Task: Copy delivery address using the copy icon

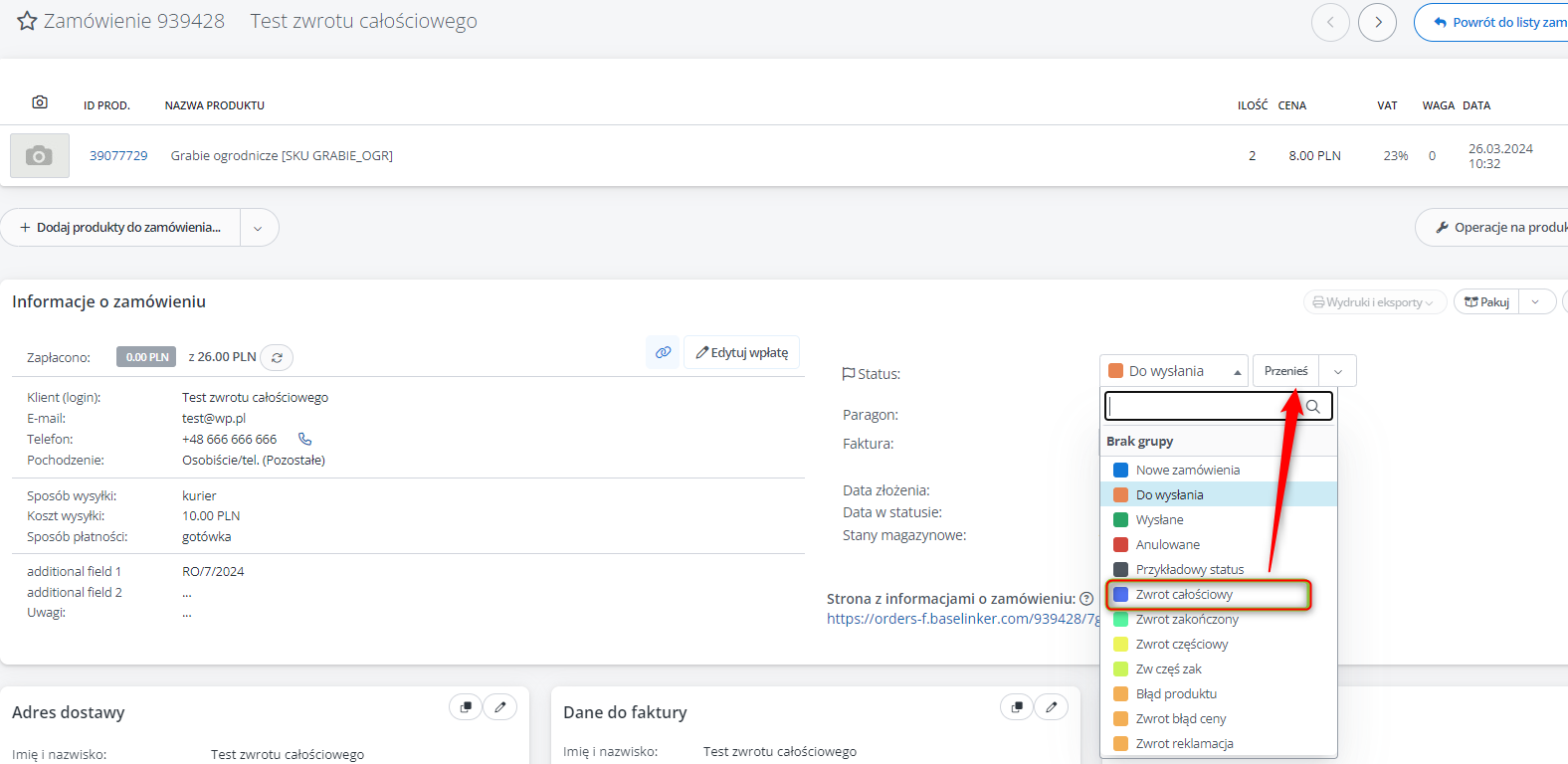Action: point(466,707)
